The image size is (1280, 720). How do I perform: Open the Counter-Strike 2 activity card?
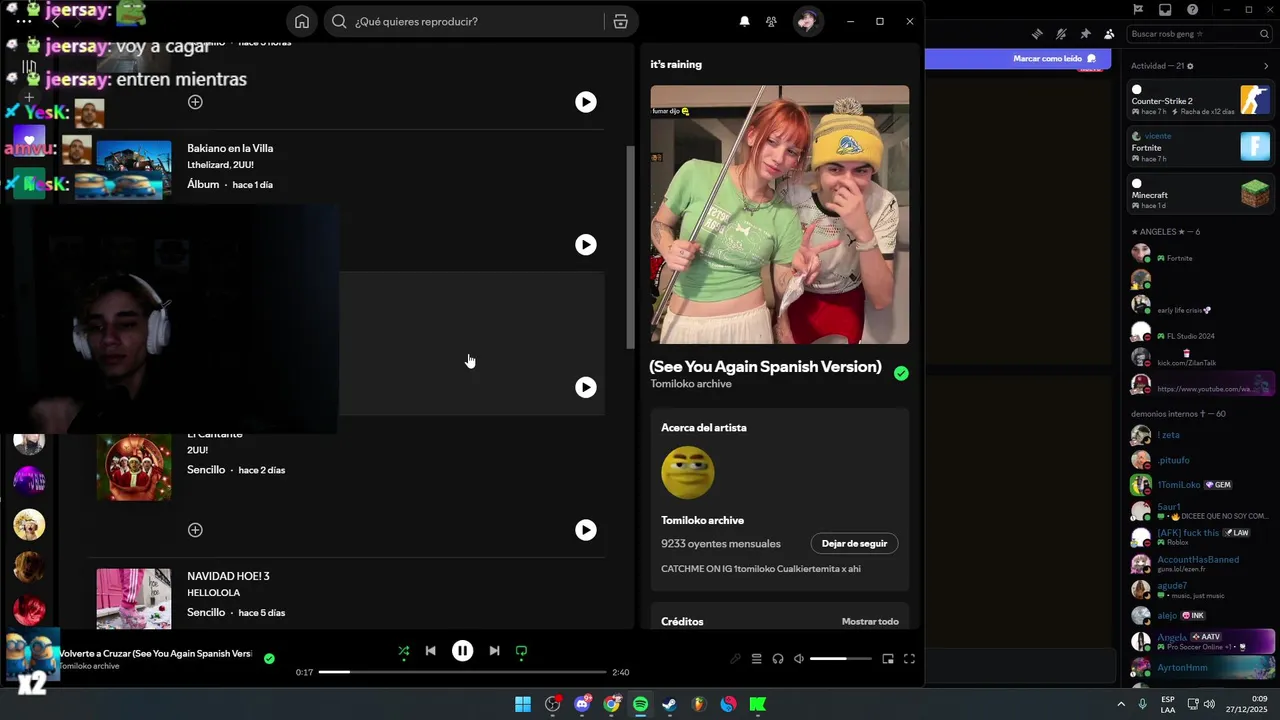(1199, 100)
